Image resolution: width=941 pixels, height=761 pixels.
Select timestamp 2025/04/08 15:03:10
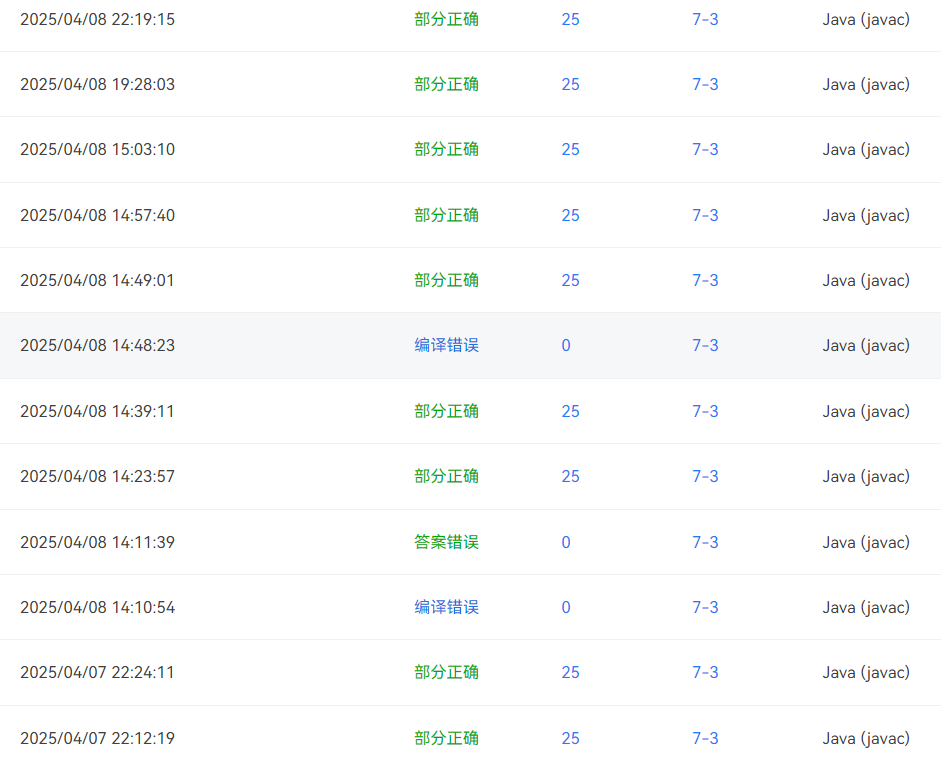(97, 149)
